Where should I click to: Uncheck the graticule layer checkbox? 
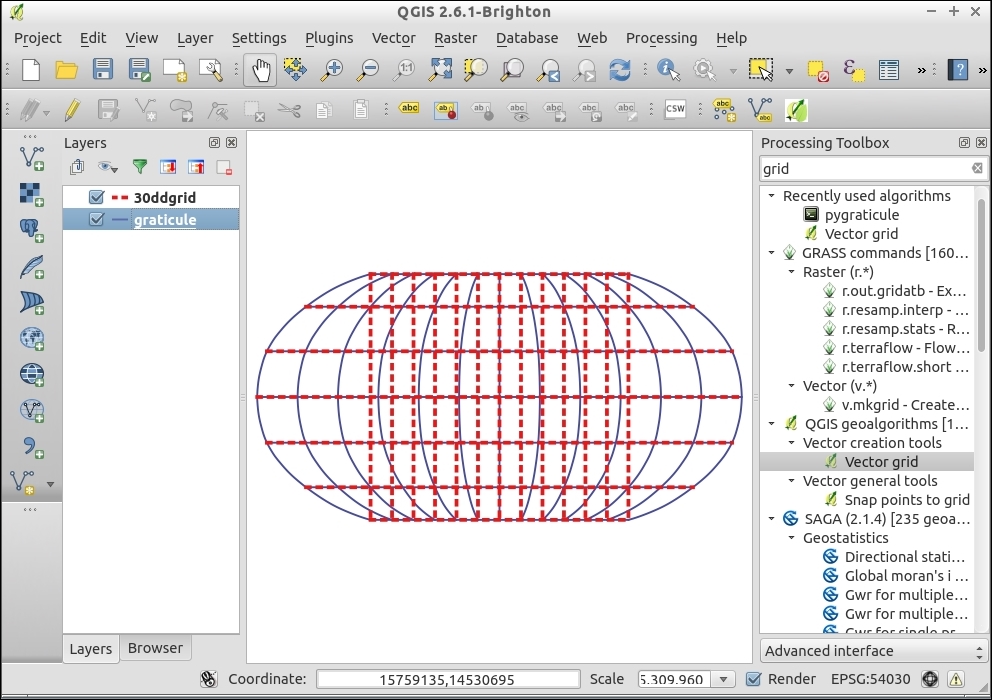pyautogui.click(x=97, y=220)
